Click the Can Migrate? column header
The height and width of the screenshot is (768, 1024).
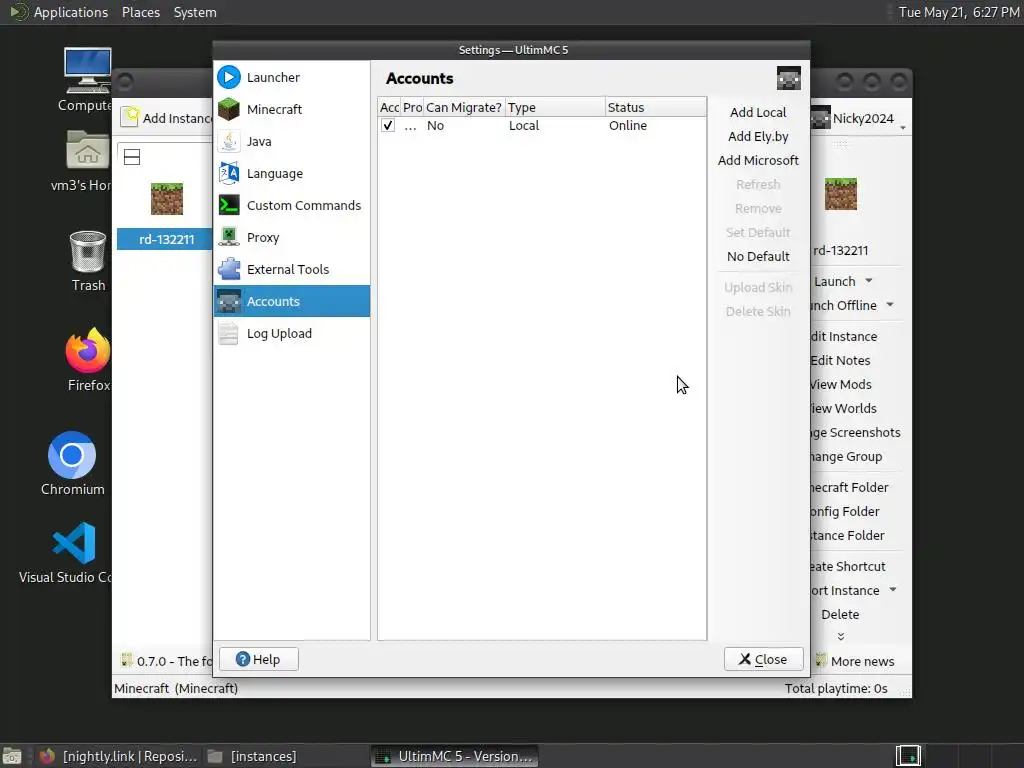pos(464,107)
